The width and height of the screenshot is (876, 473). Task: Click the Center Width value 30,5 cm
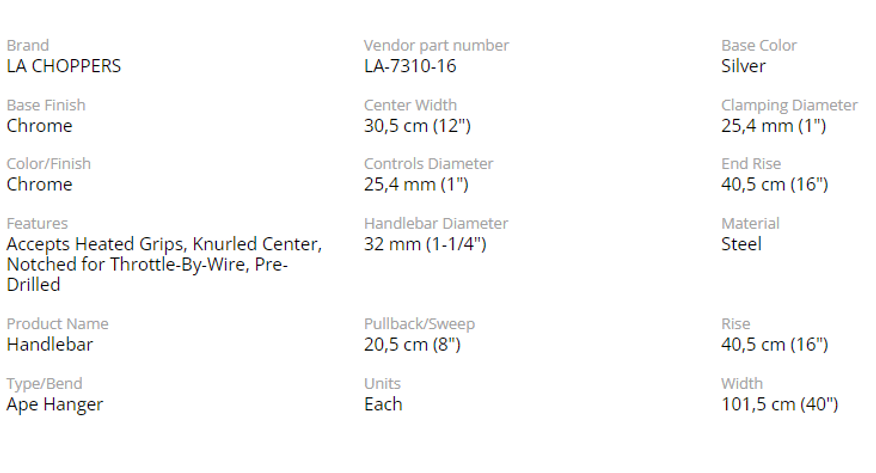417,126
